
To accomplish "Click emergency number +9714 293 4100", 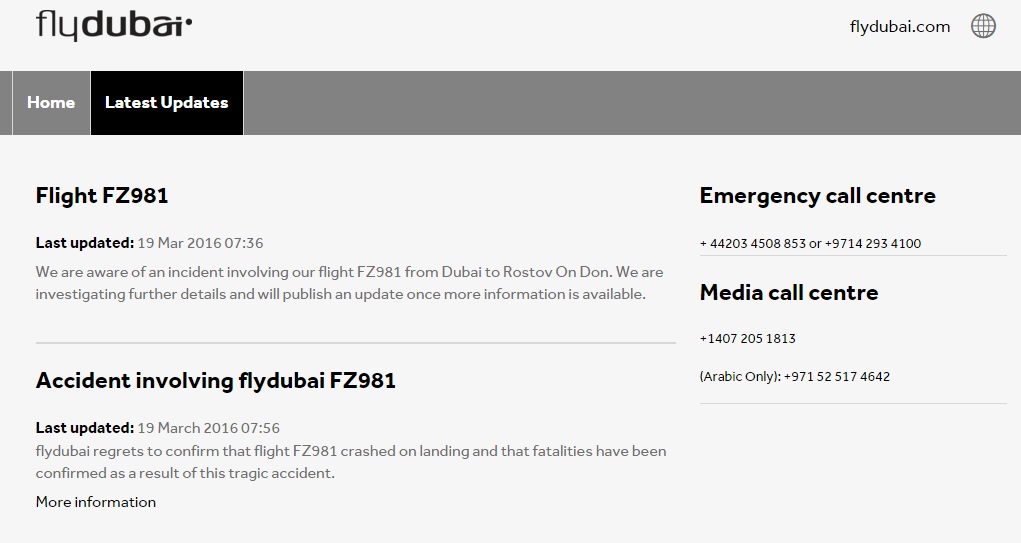I will pyautogui.click(x=872, y=243).
